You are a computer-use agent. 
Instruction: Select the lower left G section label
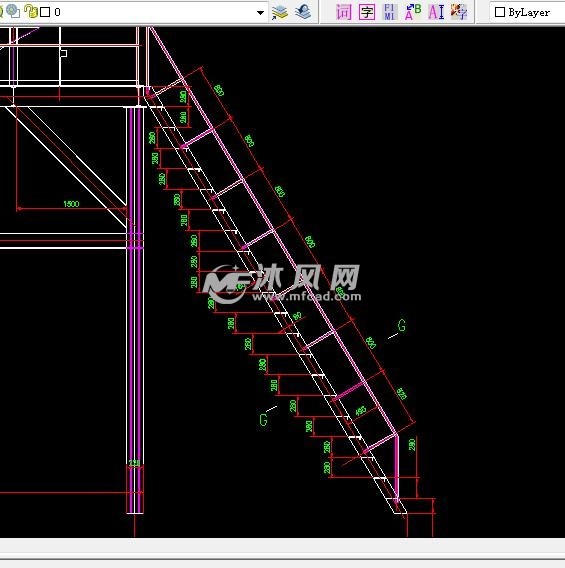(x=264, y=420)
